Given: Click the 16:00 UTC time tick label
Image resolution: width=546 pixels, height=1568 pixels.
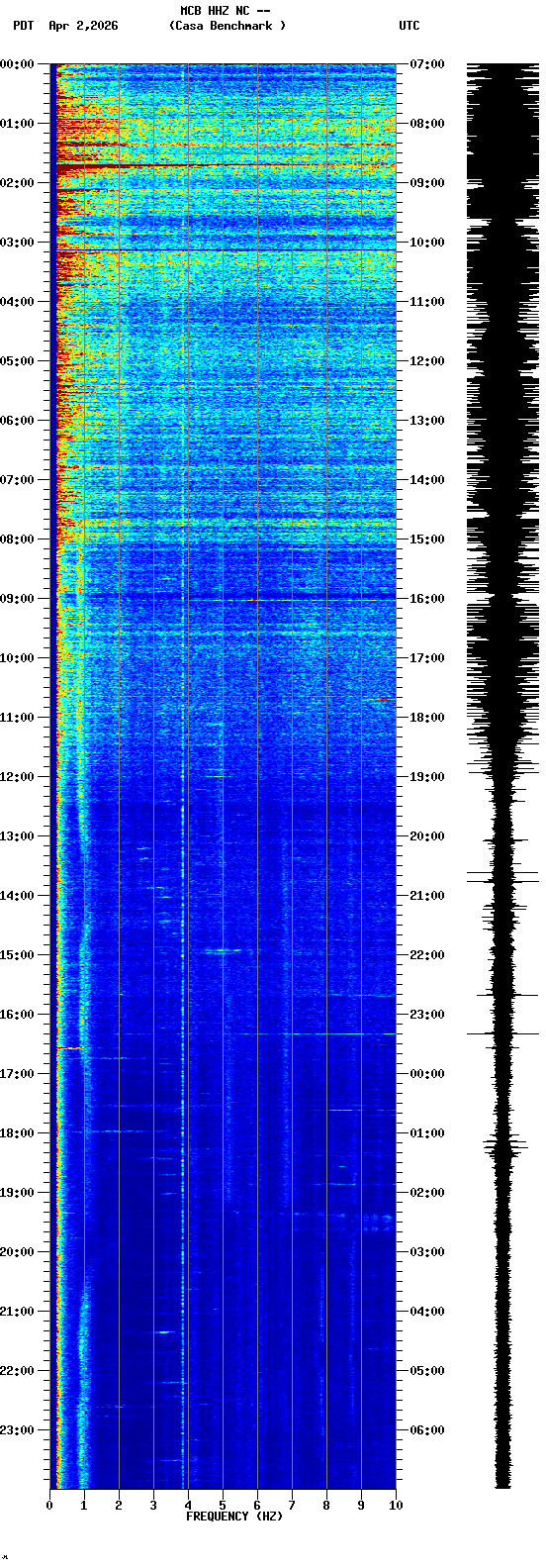Looking at the screenshot, I should (x=426, y=599).
